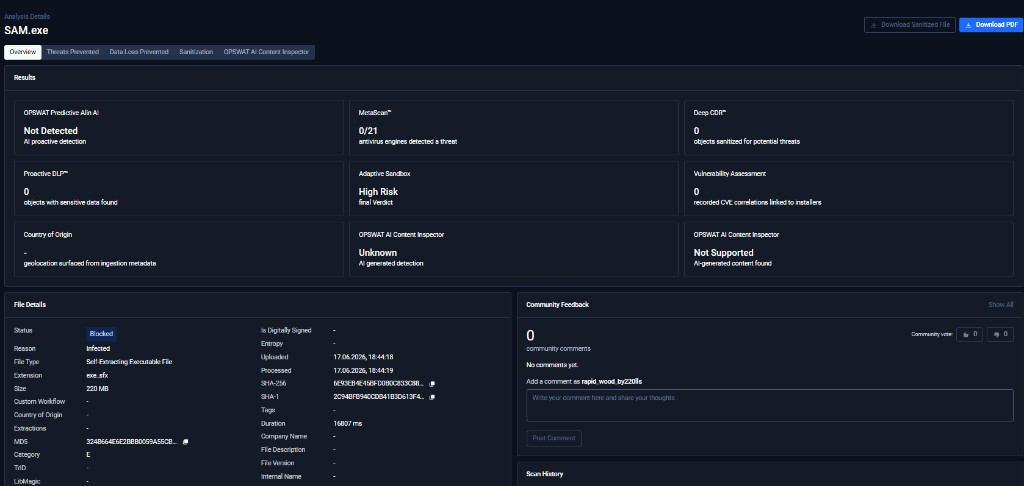Open Show All community feedback

click(x=1000, y=304)
